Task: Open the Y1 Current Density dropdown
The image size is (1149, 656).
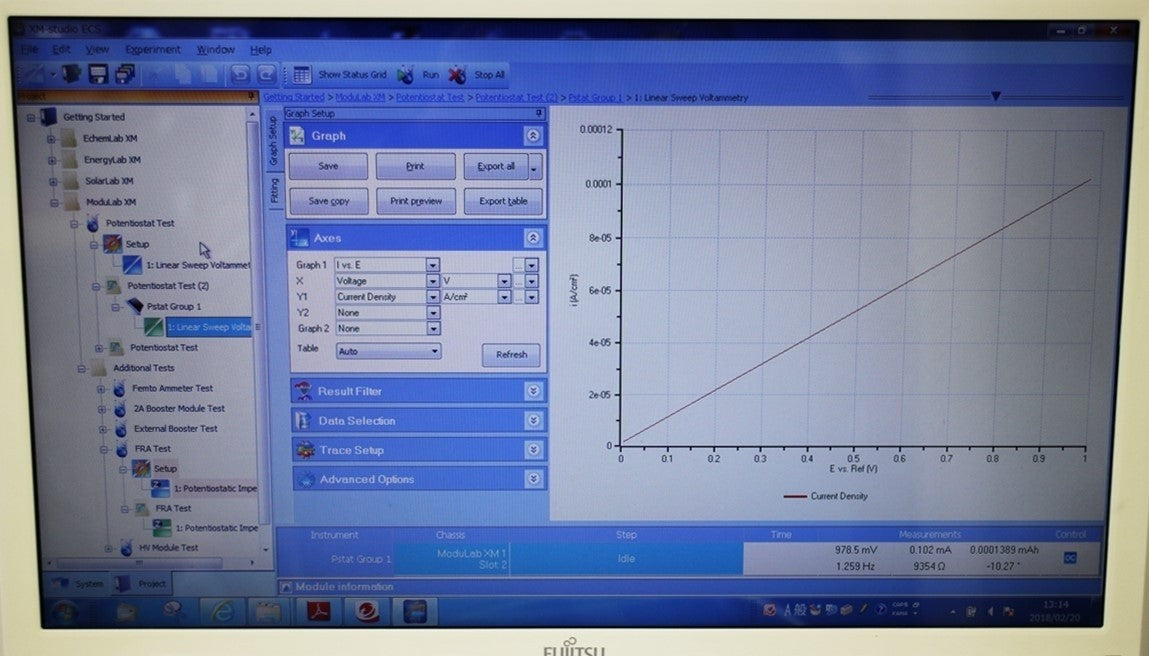Action: click(432, 297)
